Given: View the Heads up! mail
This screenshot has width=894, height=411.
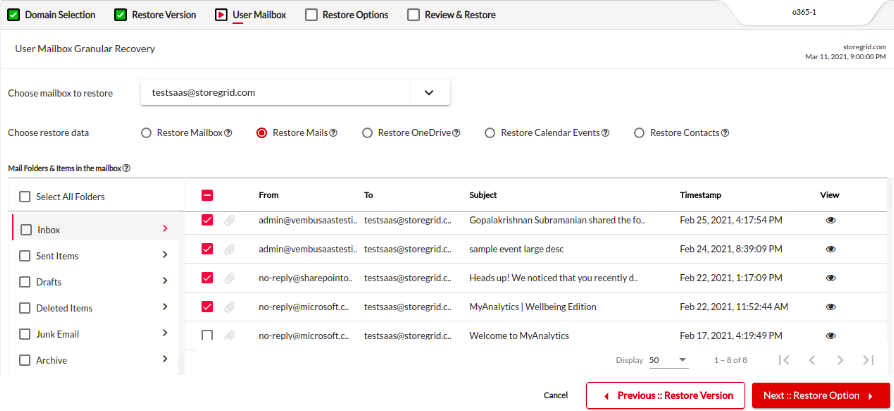Looking at the screenshot, I should coord(831,278).
